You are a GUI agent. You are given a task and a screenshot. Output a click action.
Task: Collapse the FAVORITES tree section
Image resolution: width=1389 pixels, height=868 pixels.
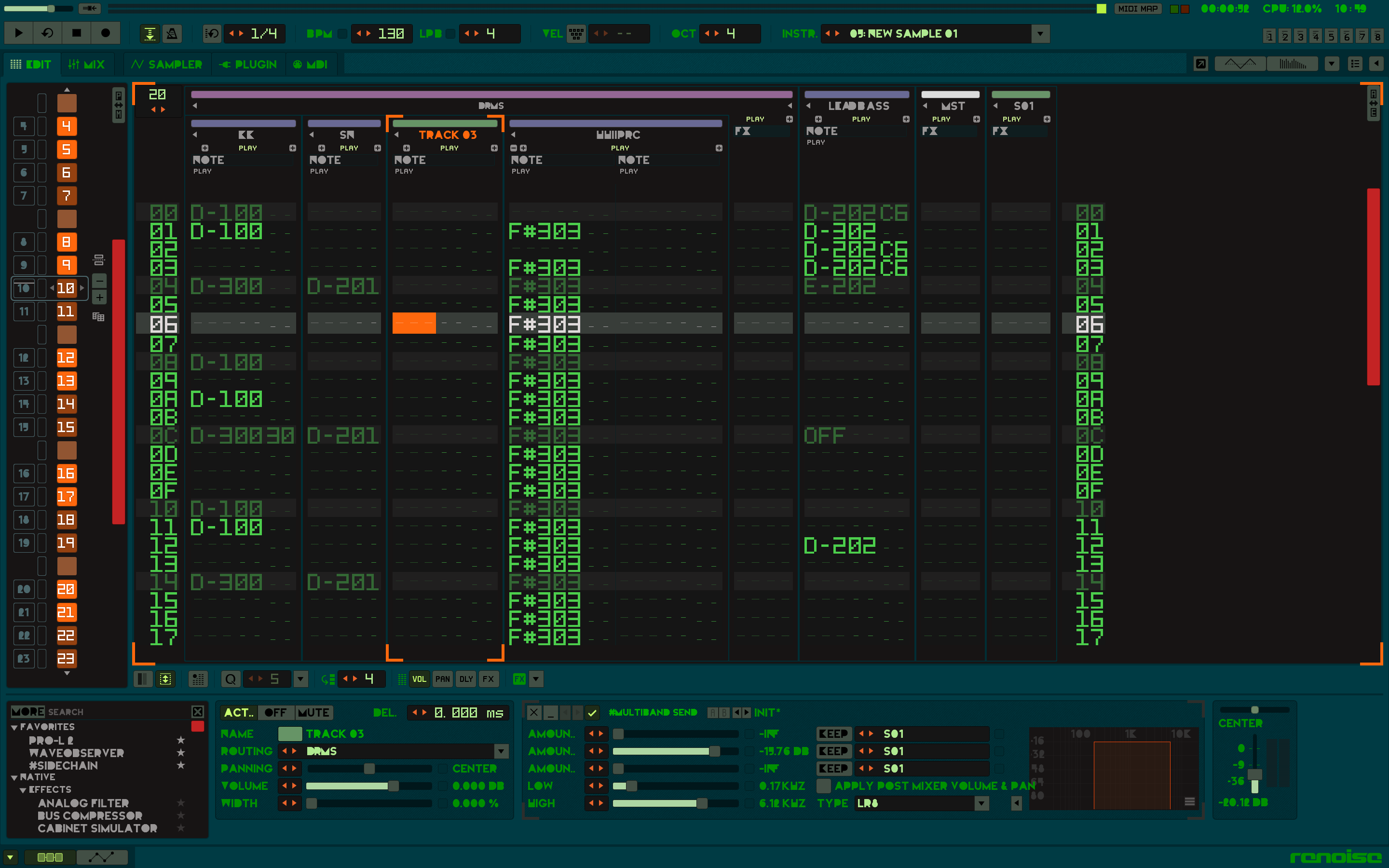[x=14, y=727]
